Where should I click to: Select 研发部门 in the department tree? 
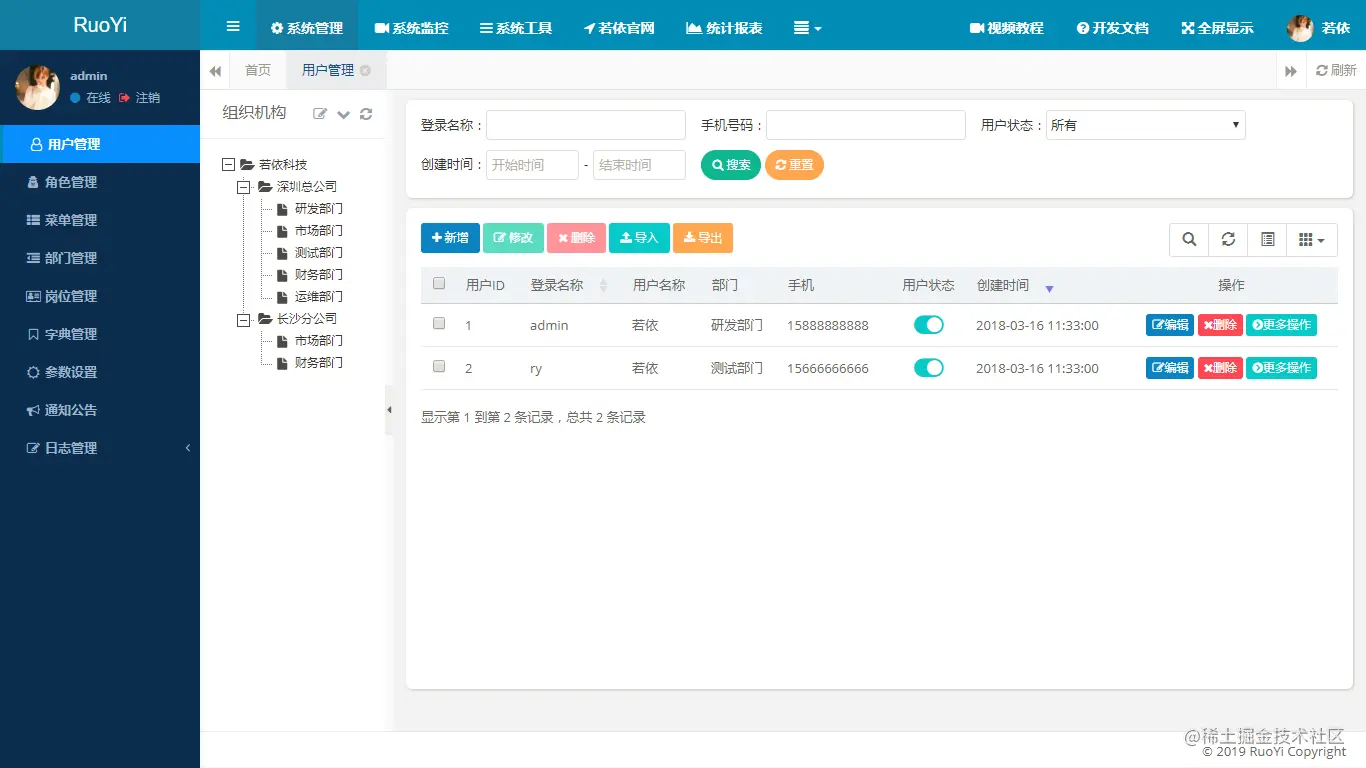tap(319, 209)
